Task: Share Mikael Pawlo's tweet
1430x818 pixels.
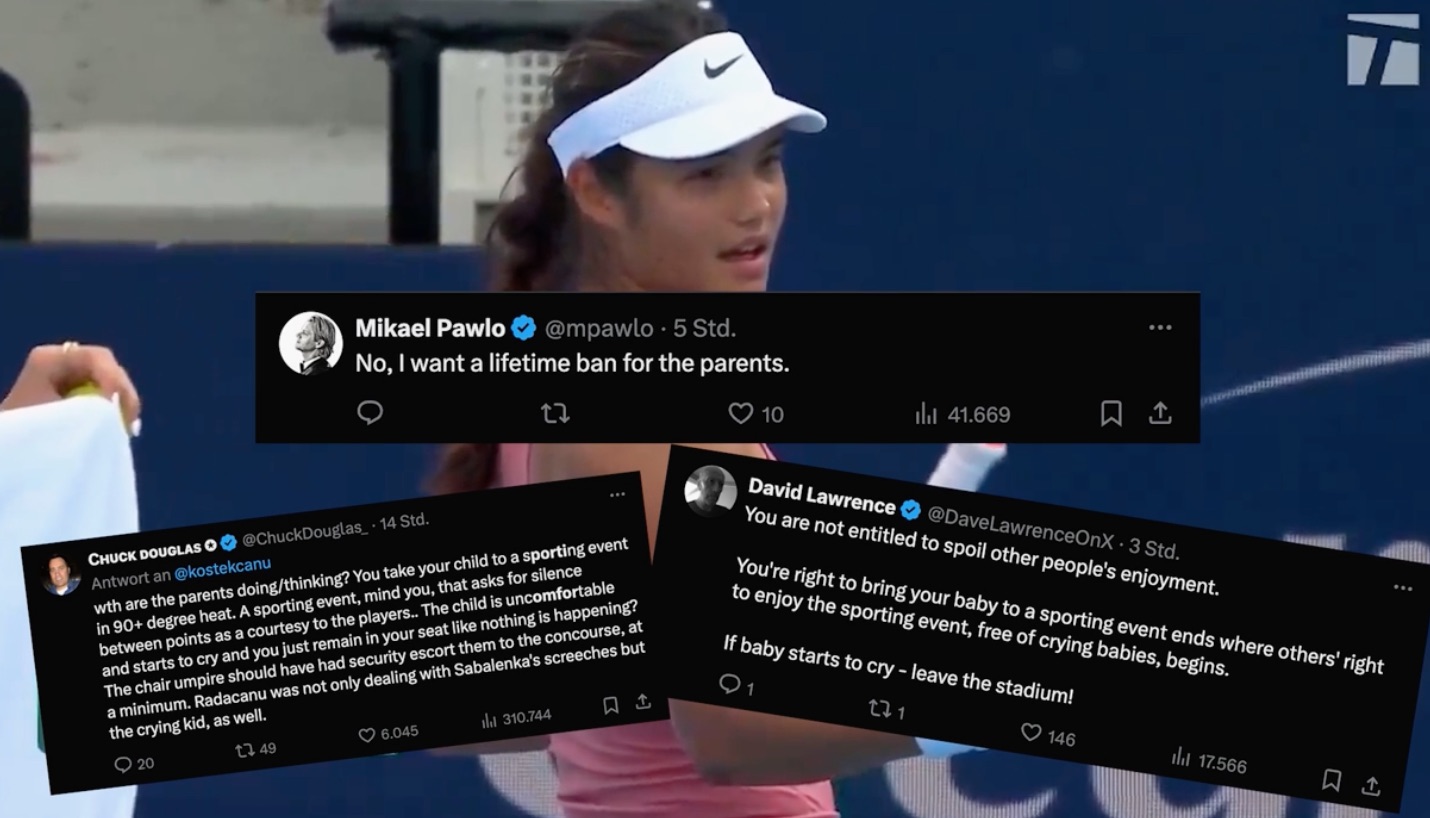Action: pos(1159,413)
